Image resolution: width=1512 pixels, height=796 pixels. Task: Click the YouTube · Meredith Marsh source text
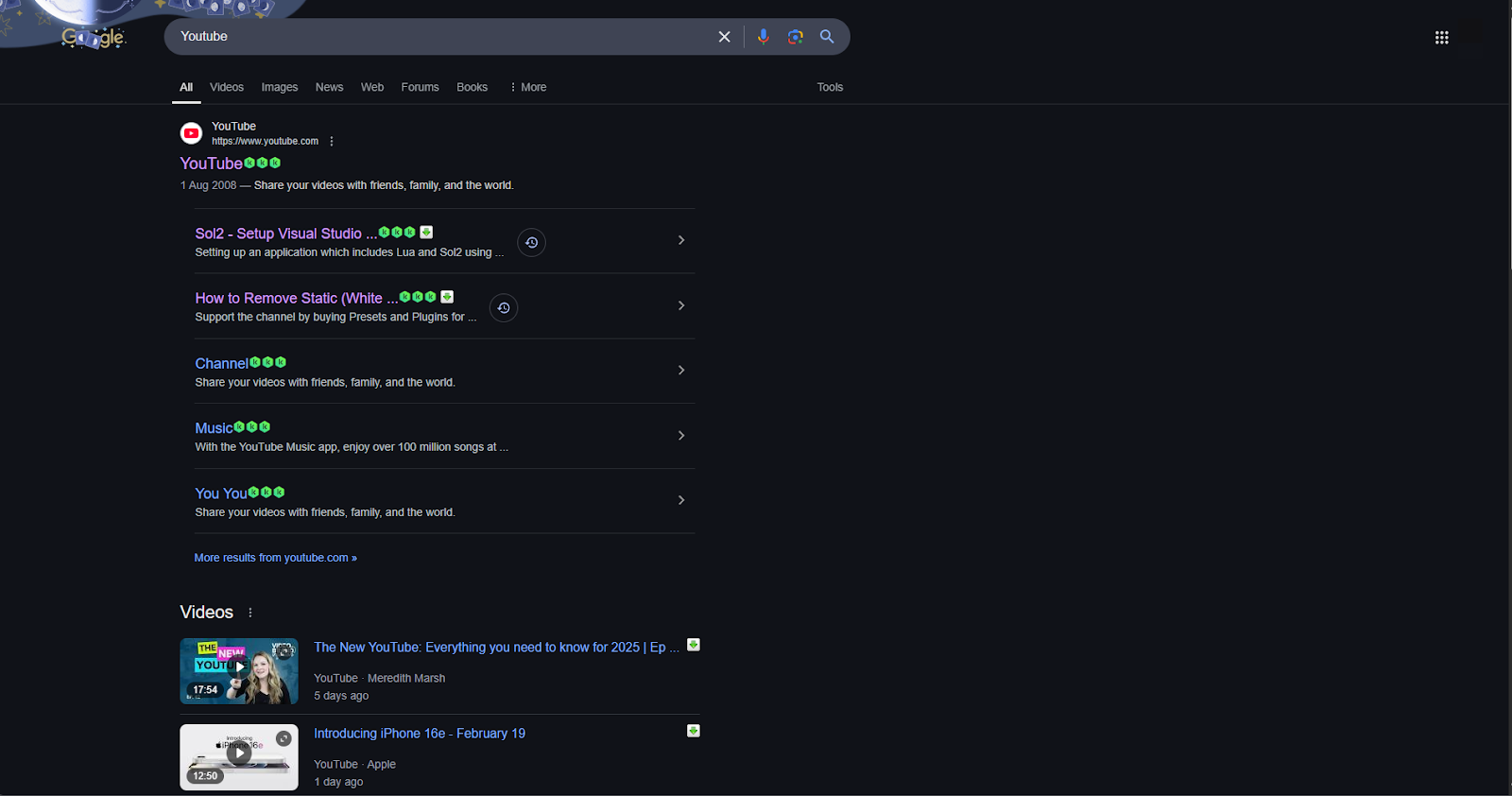tap(379, 678)
